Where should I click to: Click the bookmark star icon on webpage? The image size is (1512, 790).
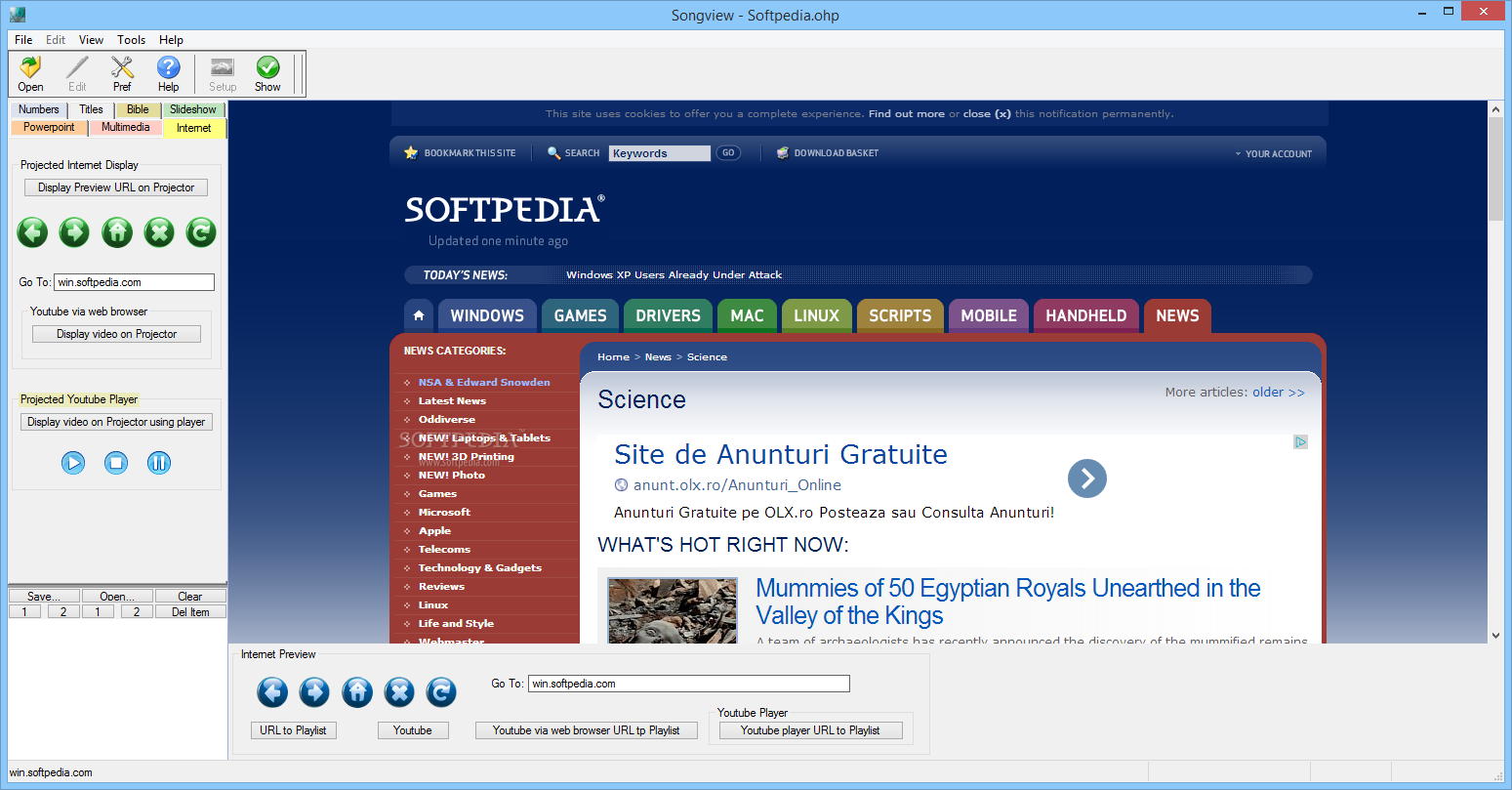[x=411, y=153]
